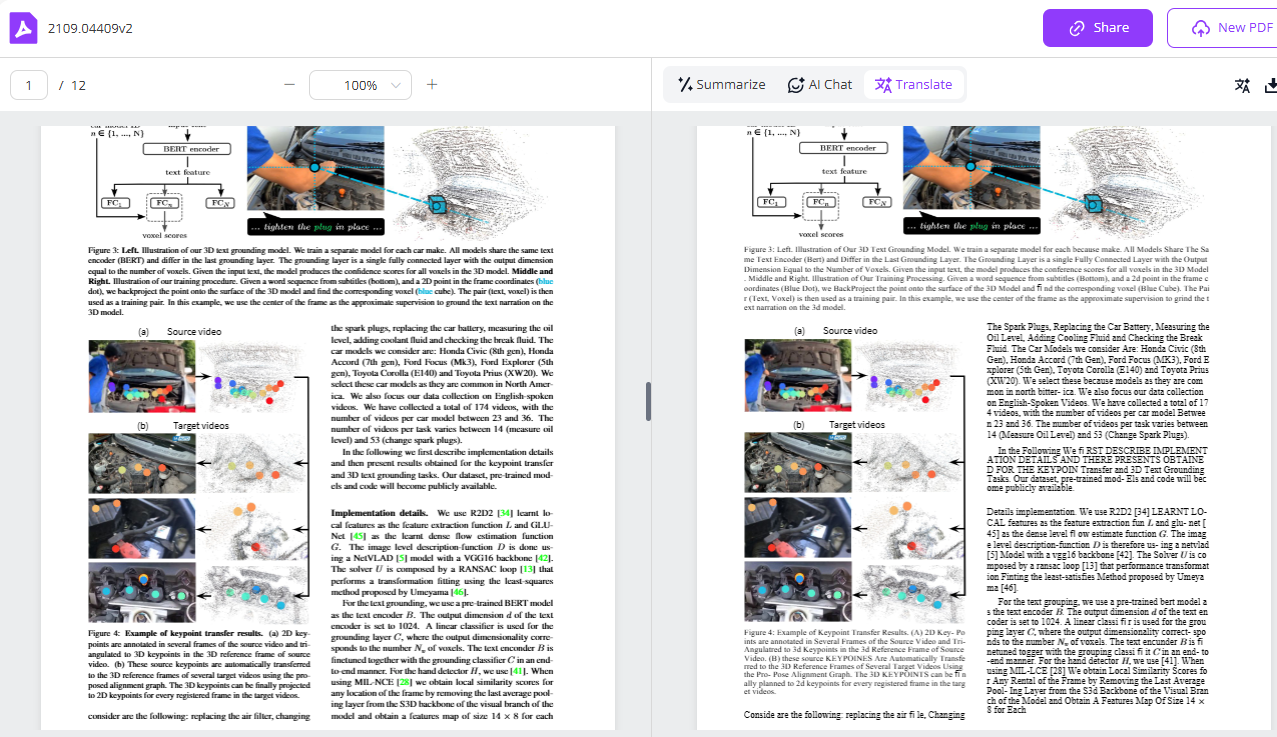Viewport: 1277px width, 737px height.
Task: Select the Translate tab
Action: click(913, 85)
